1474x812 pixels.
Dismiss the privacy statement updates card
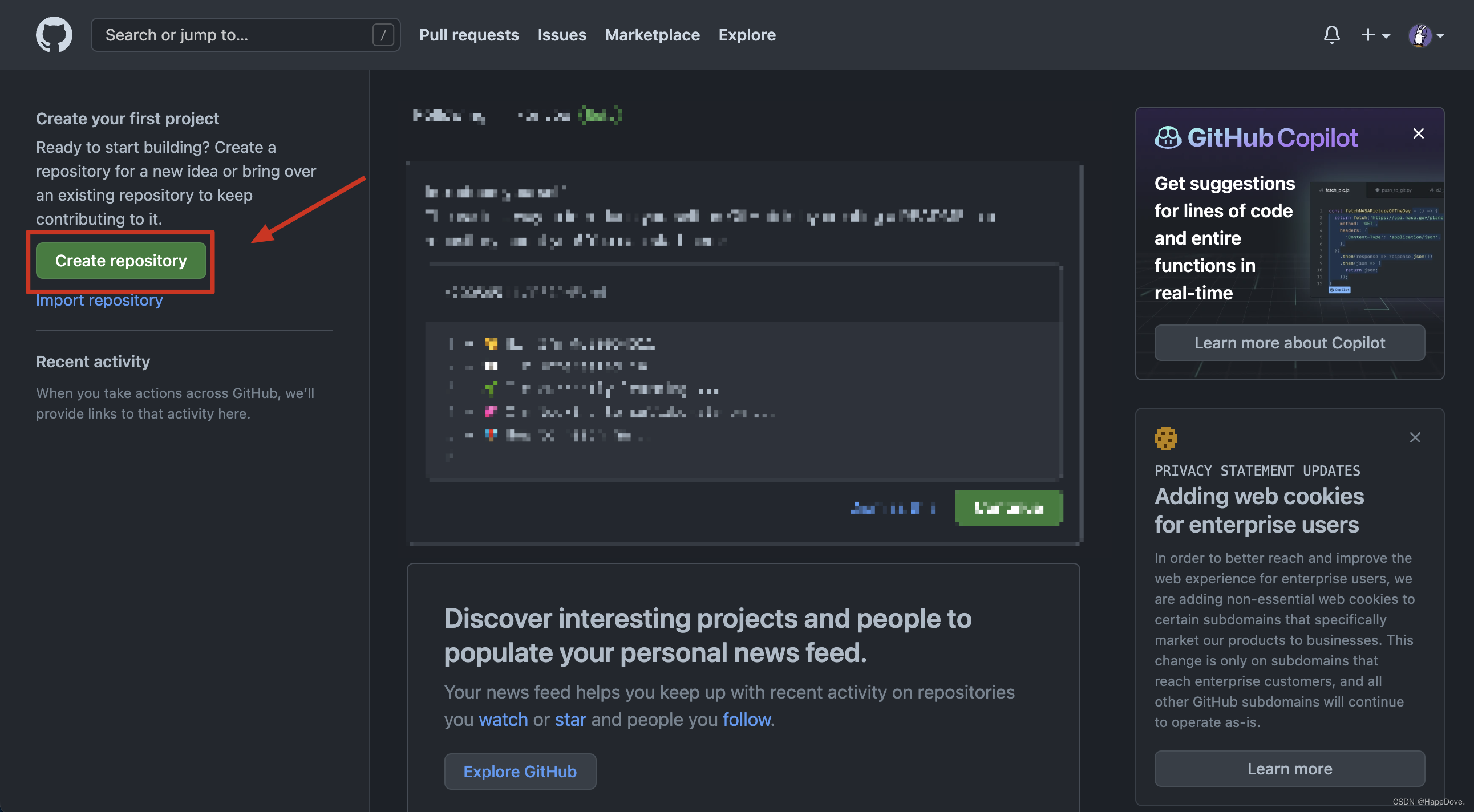pyautogui.click(x=1415, y=437)
